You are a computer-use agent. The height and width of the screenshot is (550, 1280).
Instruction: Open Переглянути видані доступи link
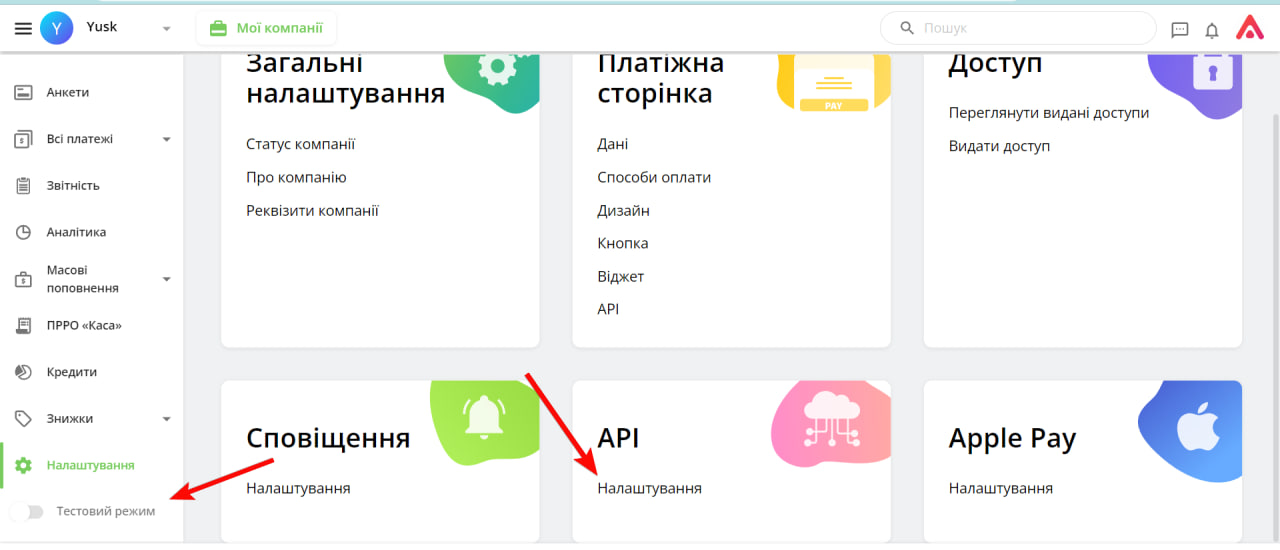[x=1049, y=113]
